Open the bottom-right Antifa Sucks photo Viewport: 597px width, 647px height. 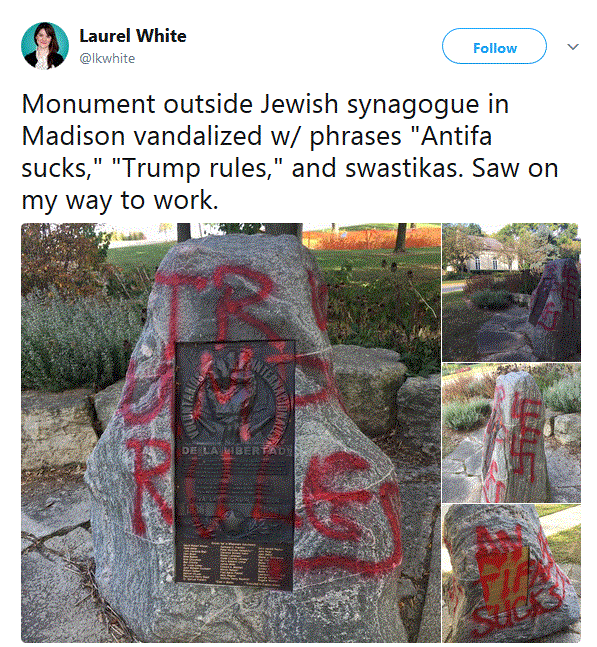tap(512, 573)
